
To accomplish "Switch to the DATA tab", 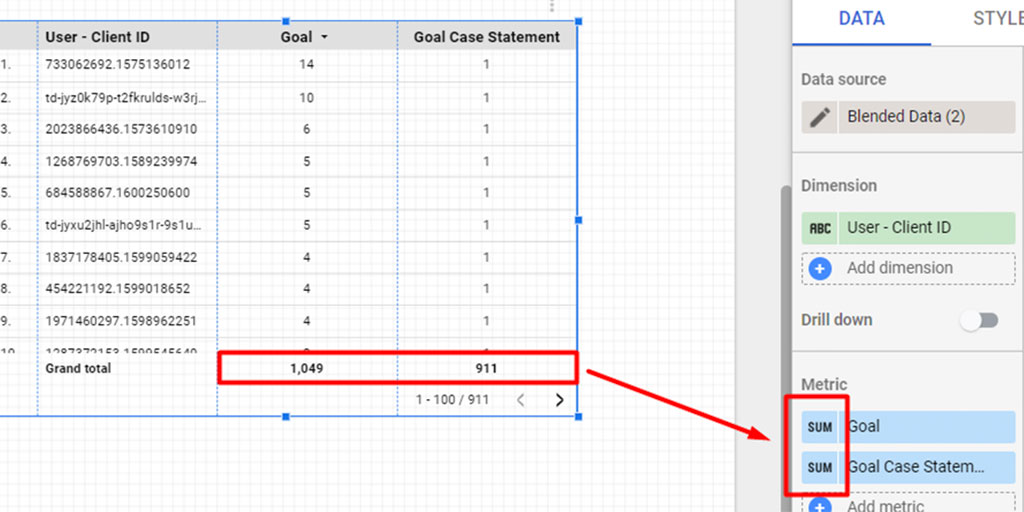I will tap(861, 19).
